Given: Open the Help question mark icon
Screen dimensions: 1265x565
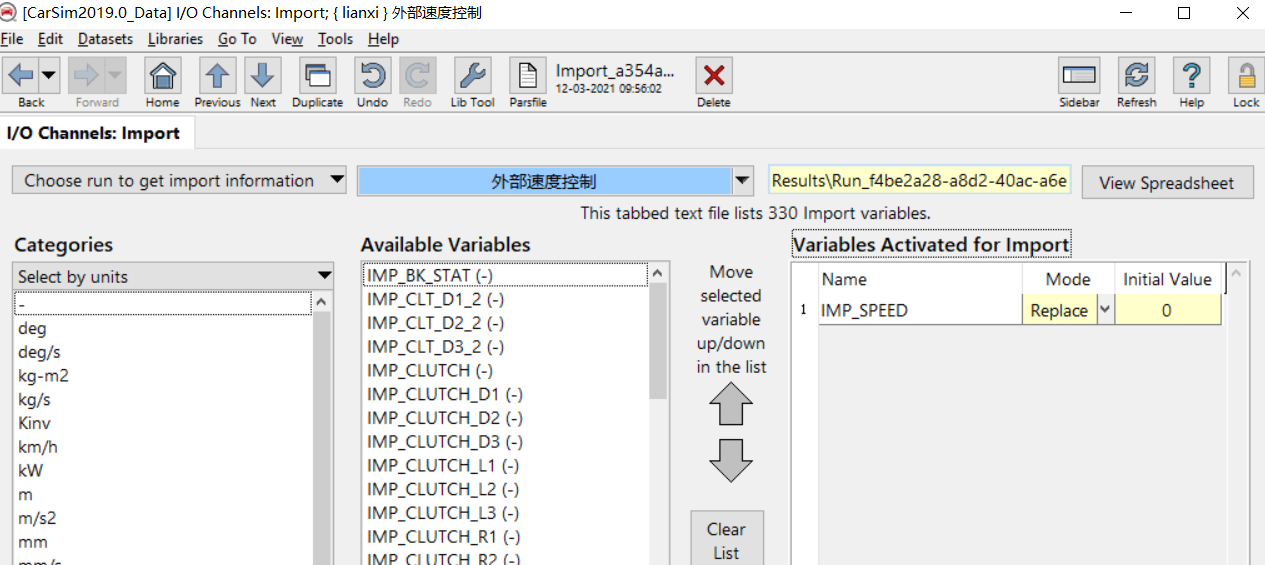Looking at the screenshot, I should point(1191,75).
